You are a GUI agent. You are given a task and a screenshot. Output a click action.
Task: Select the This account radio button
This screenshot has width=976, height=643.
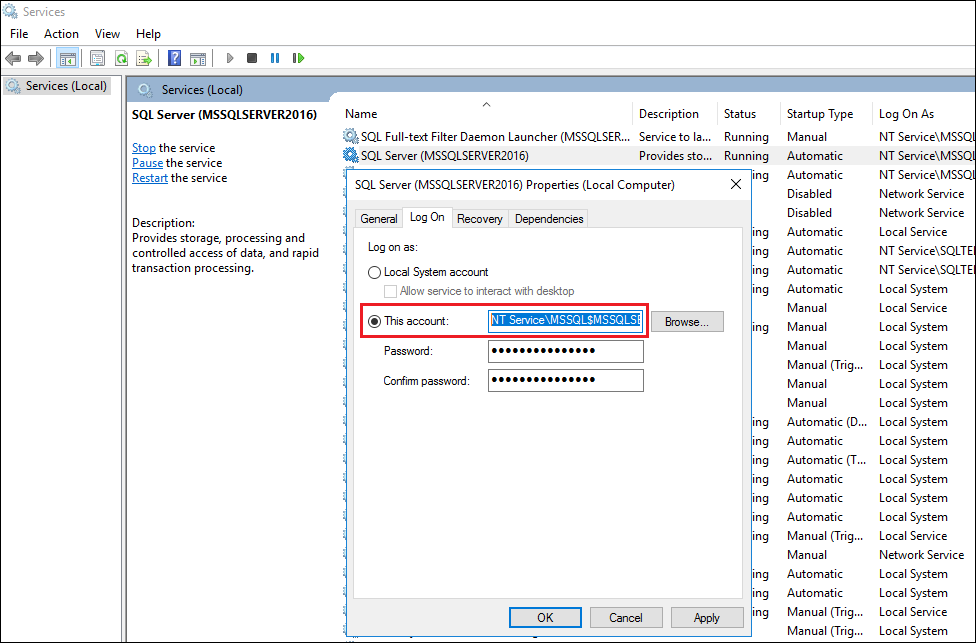pos(375,321)
